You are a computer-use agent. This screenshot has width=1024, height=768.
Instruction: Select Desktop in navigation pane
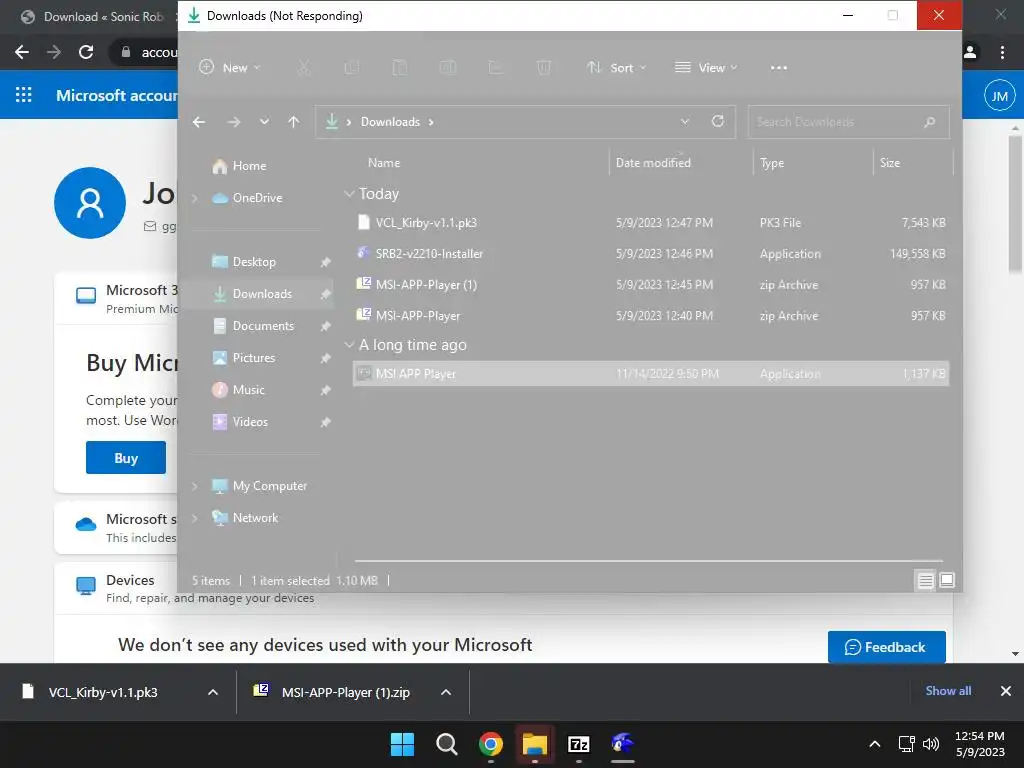pos(244,262)
